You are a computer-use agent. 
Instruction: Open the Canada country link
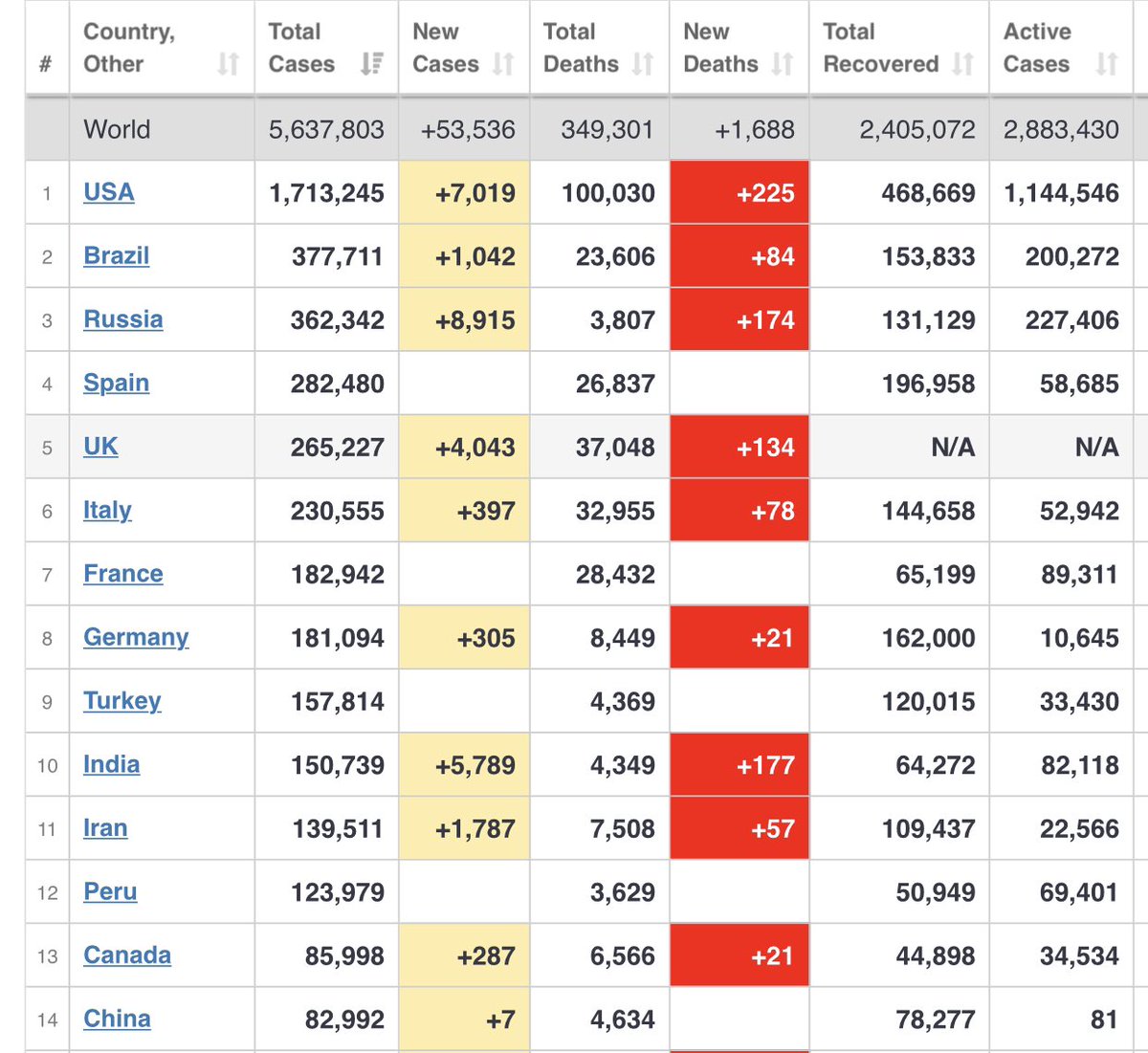pyautogui.click(x=127, y=955)
